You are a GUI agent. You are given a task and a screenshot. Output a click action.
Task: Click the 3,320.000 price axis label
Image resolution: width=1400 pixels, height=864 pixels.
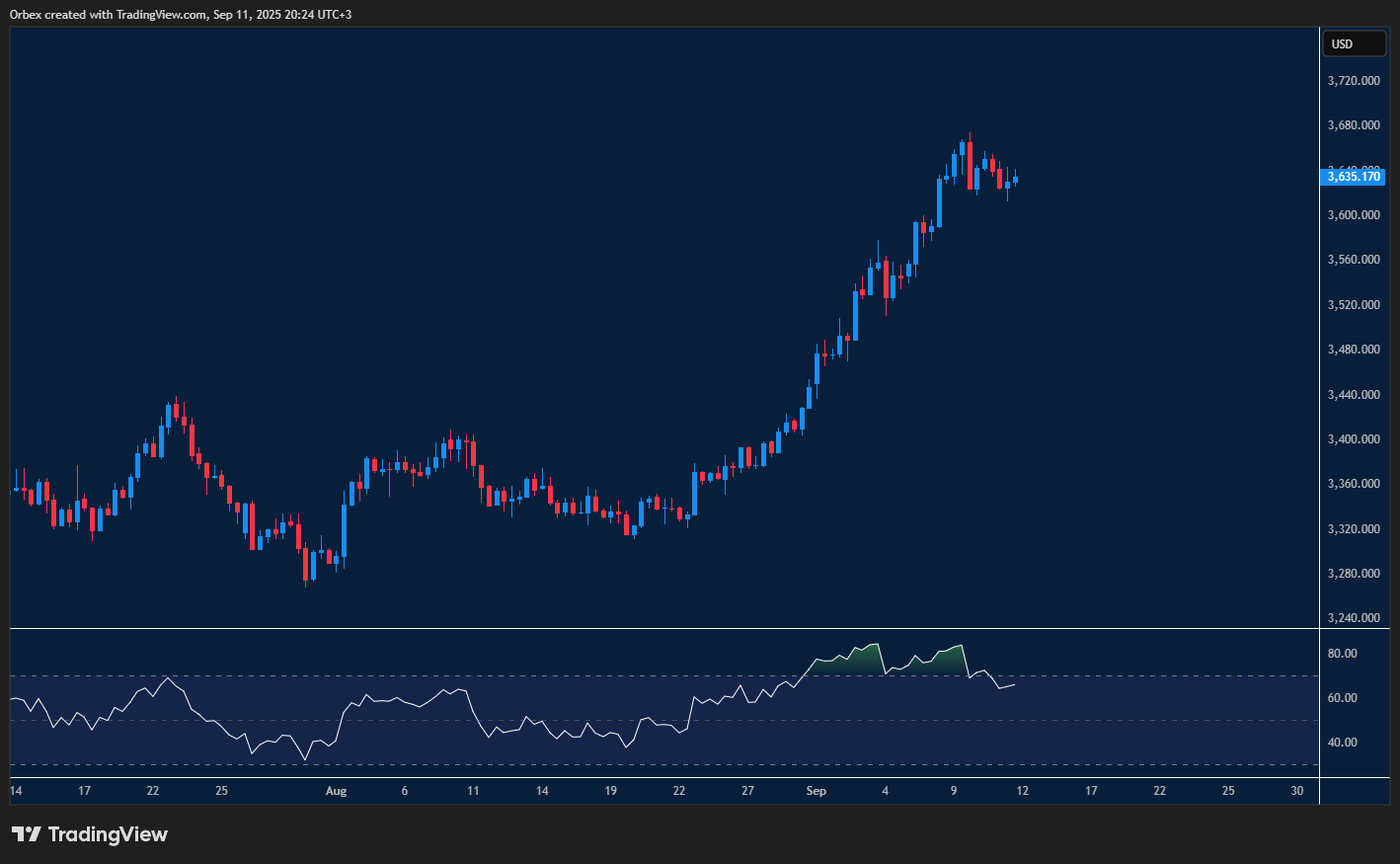click(x=1354, y=529)
